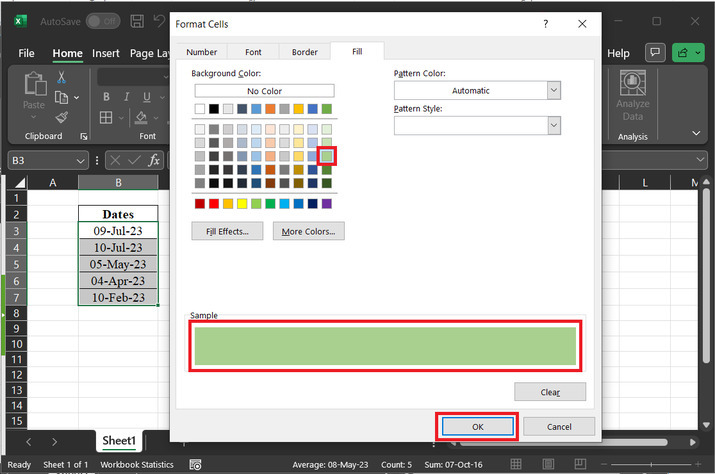Click the Format Cells help question mark

tap(545, 24)
